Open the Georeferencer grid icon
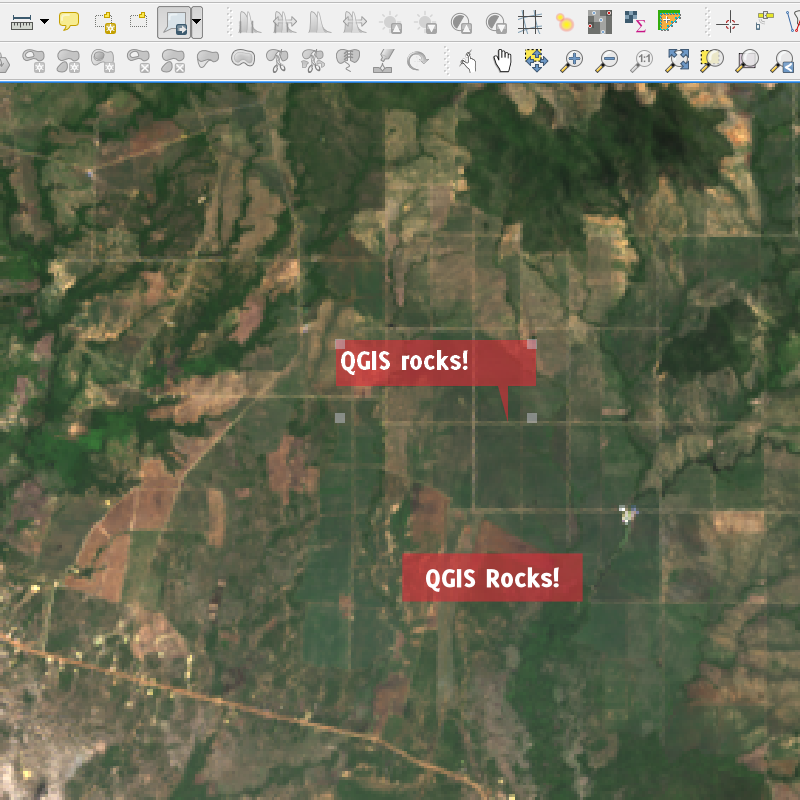Image resolution: width=800 pixels, height=800 pixels. tap(530, 22)
